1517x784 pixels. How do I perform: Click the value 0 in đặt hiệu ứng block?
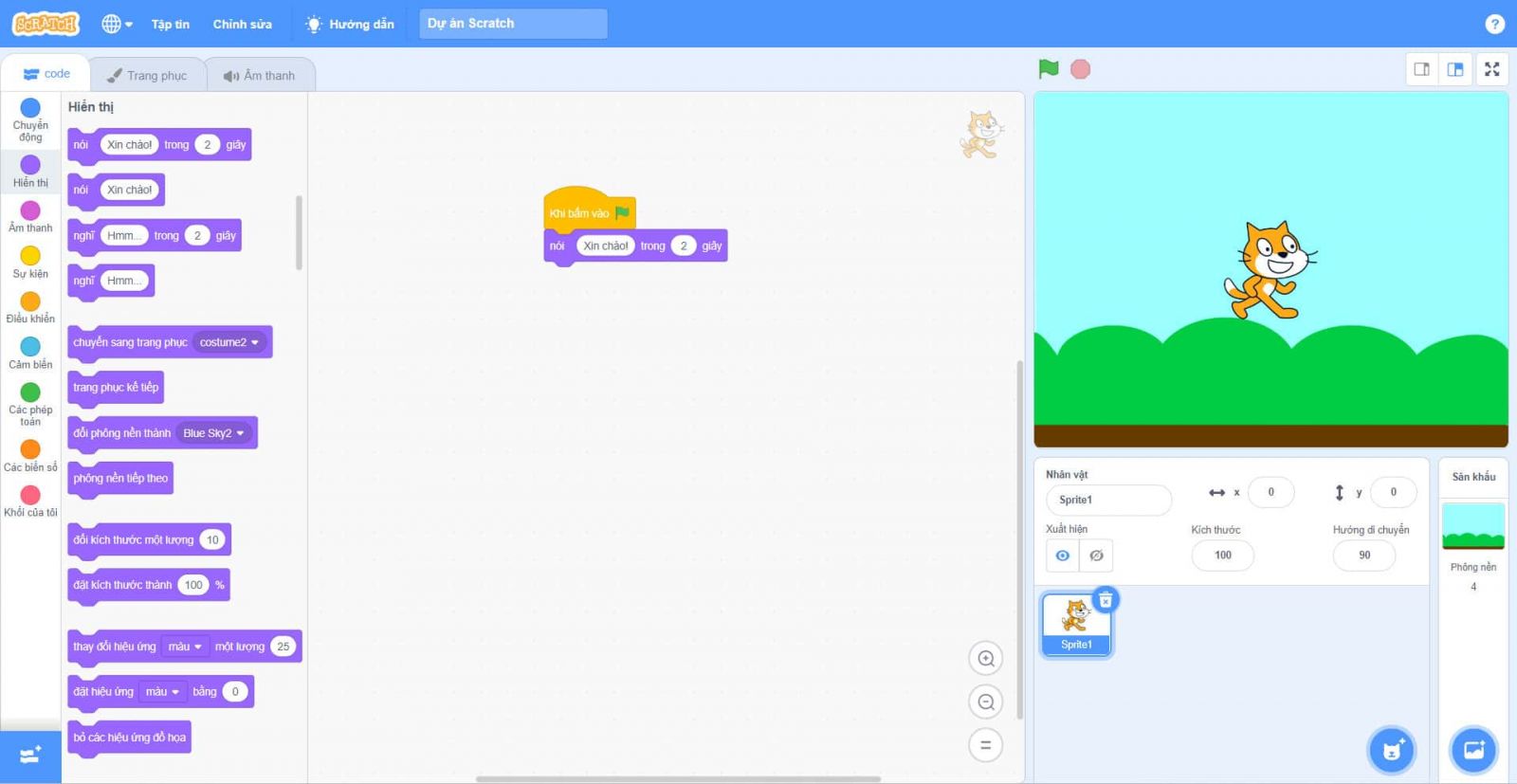click(235, 692)
